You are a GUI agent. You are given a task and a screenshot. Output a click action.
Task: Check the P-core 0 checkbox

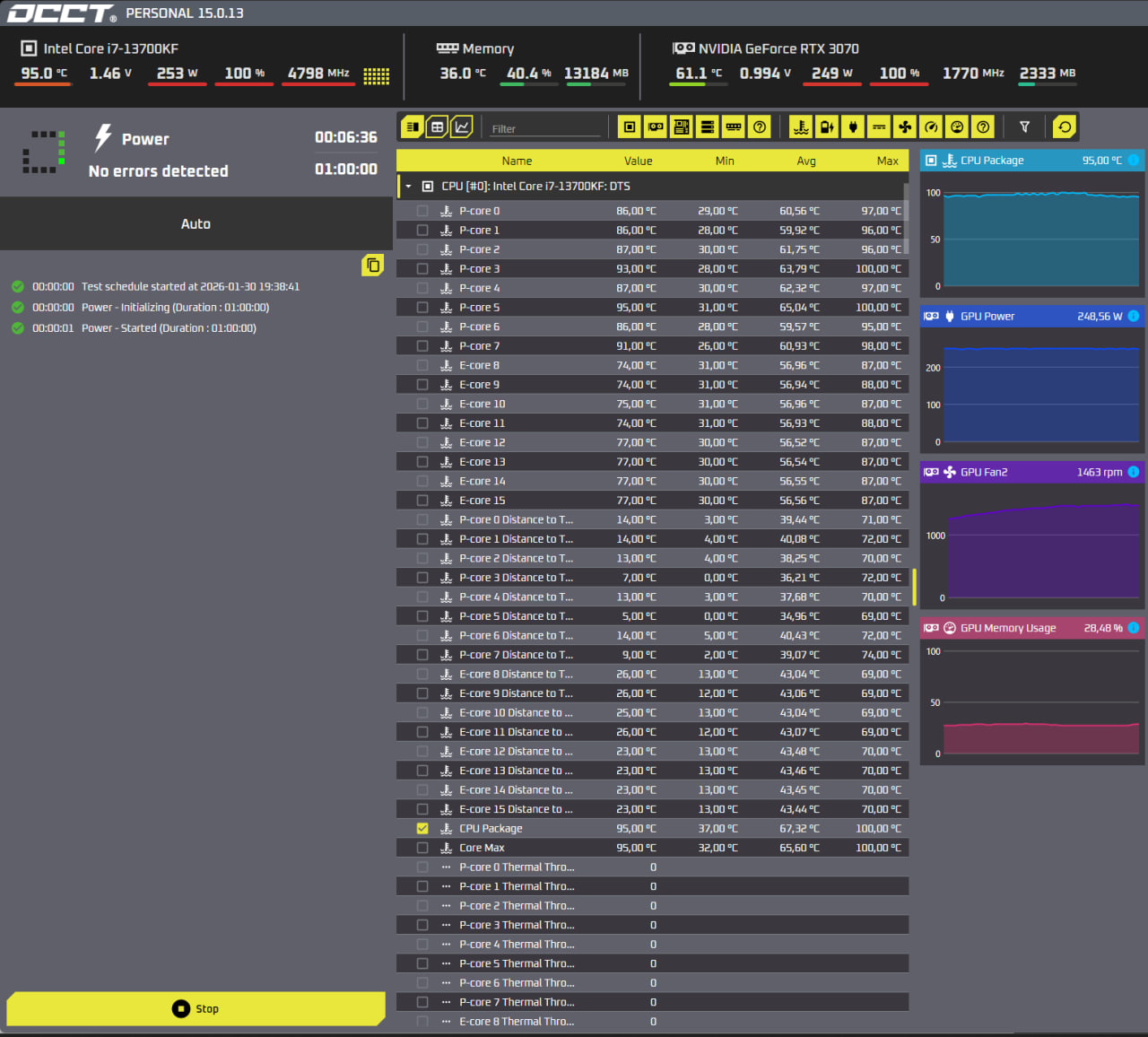pos(422,211)
